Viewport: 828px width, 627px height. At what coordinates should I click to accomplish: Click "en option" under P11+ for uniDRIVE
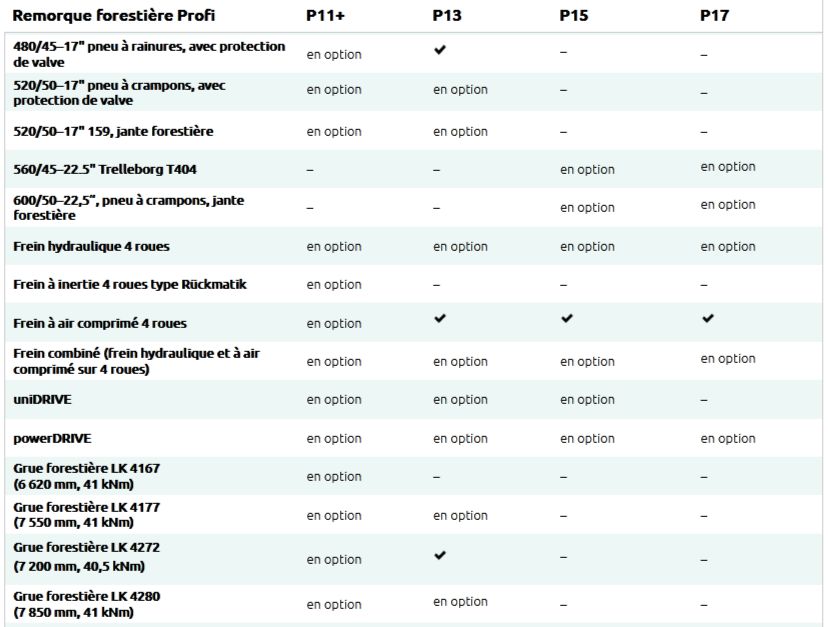(334, 400)
